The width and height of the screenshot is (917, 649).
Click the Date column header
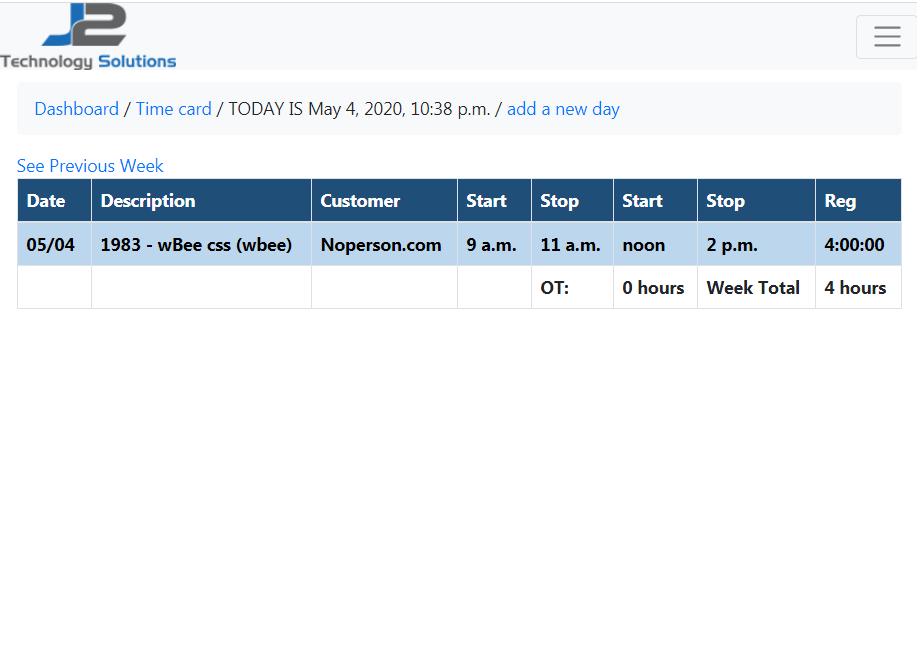click(54, 201)
